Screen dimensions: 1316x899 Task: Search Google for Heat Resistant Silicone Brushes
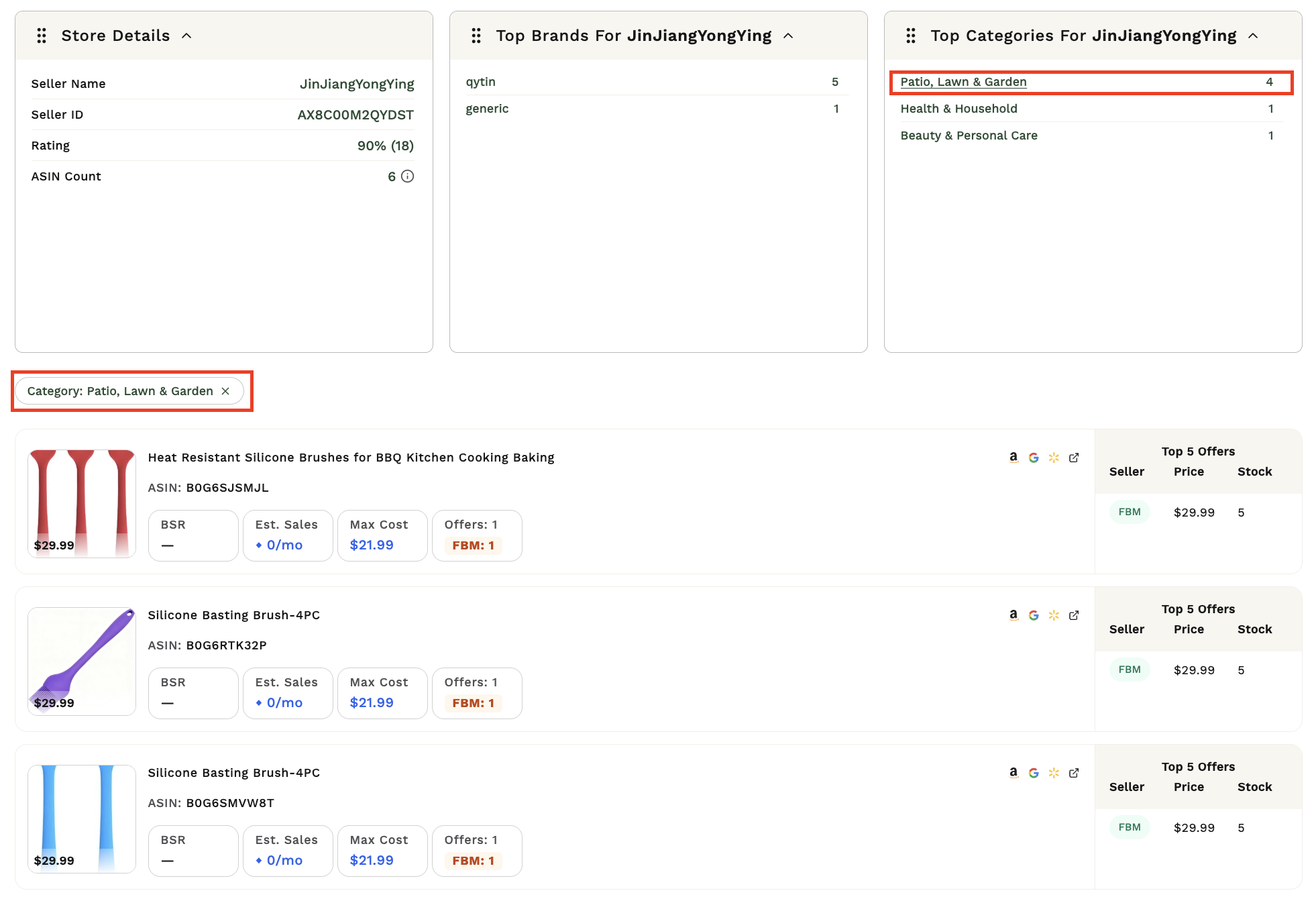(x=1034, y=458)
